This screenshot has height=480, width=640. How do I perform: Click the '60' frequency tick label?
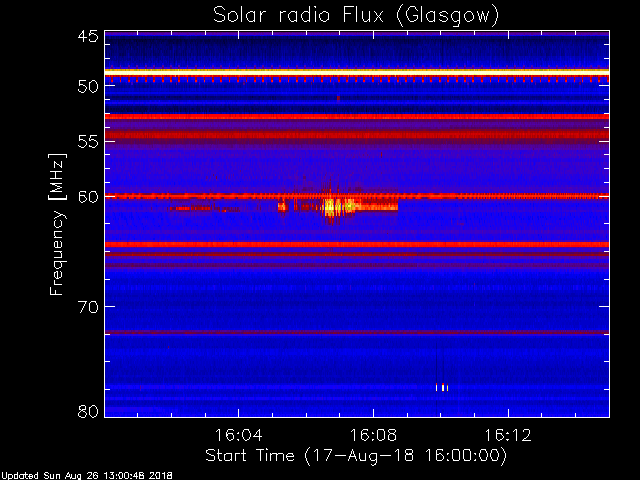pos(88,197)
